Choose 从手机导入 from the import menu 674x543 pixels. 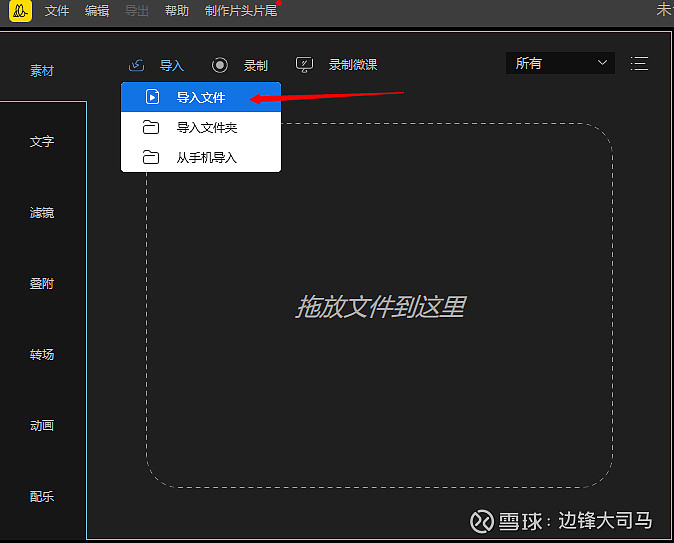201,157
